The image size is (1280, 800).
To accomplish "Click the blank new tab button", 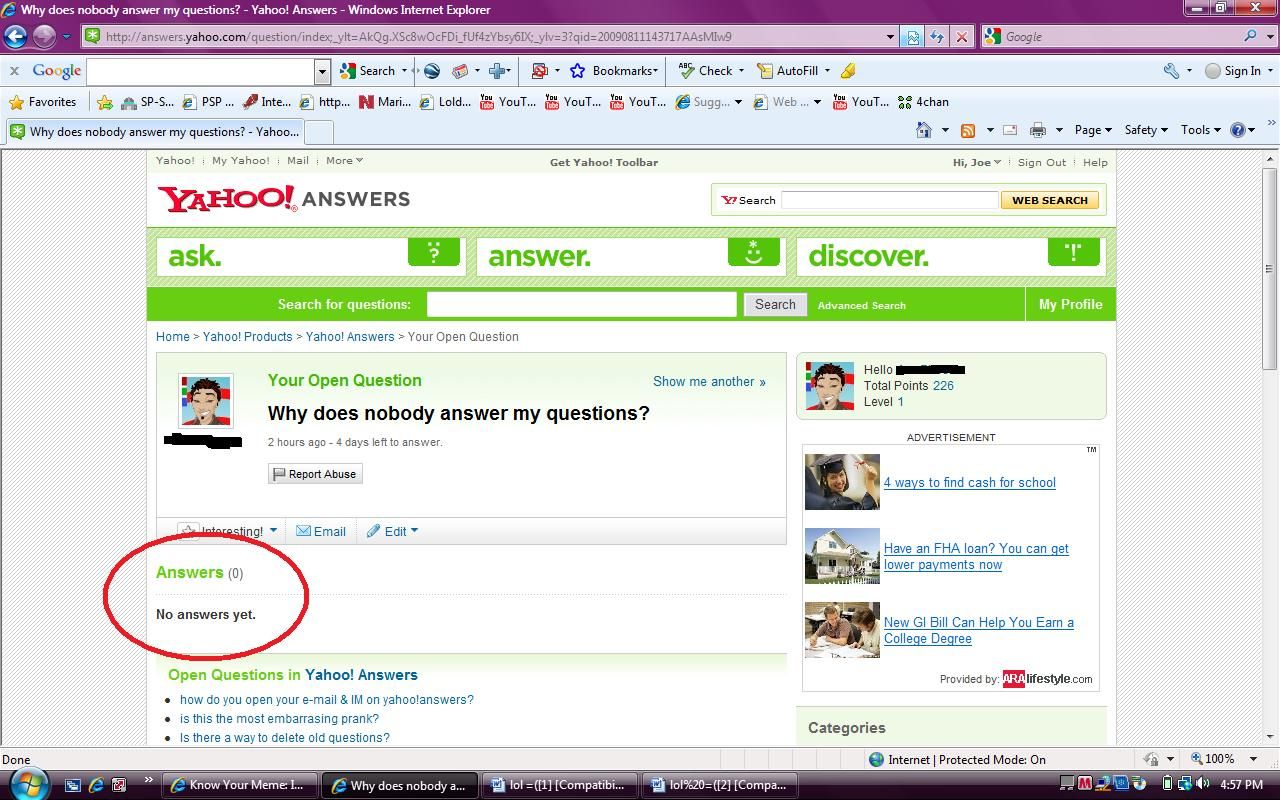I will tap(318, 132).
